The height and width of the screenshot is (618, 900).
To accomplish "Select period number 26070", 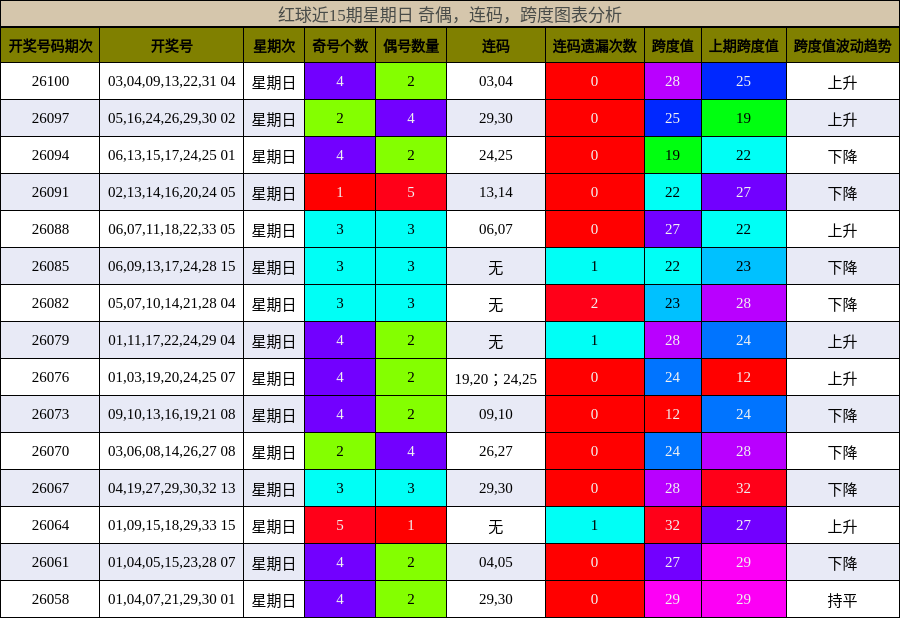I will [51, 452].
